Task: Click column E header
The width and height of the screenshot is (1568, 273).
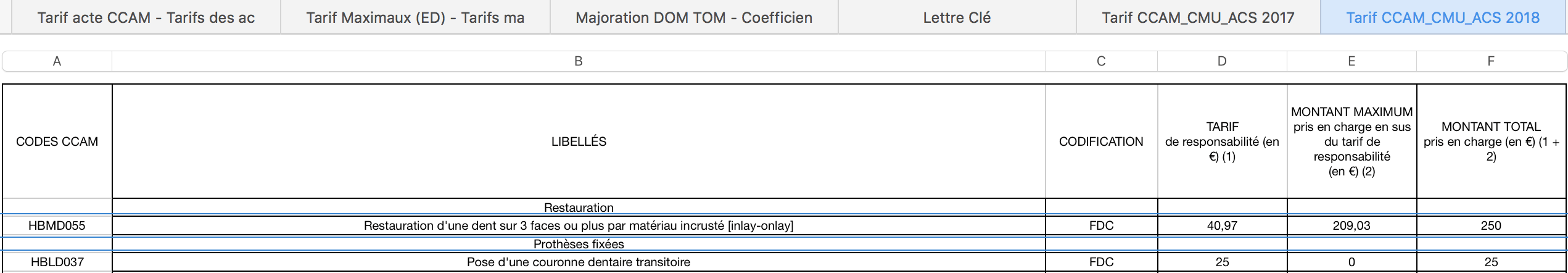Action: [1351, 61]
